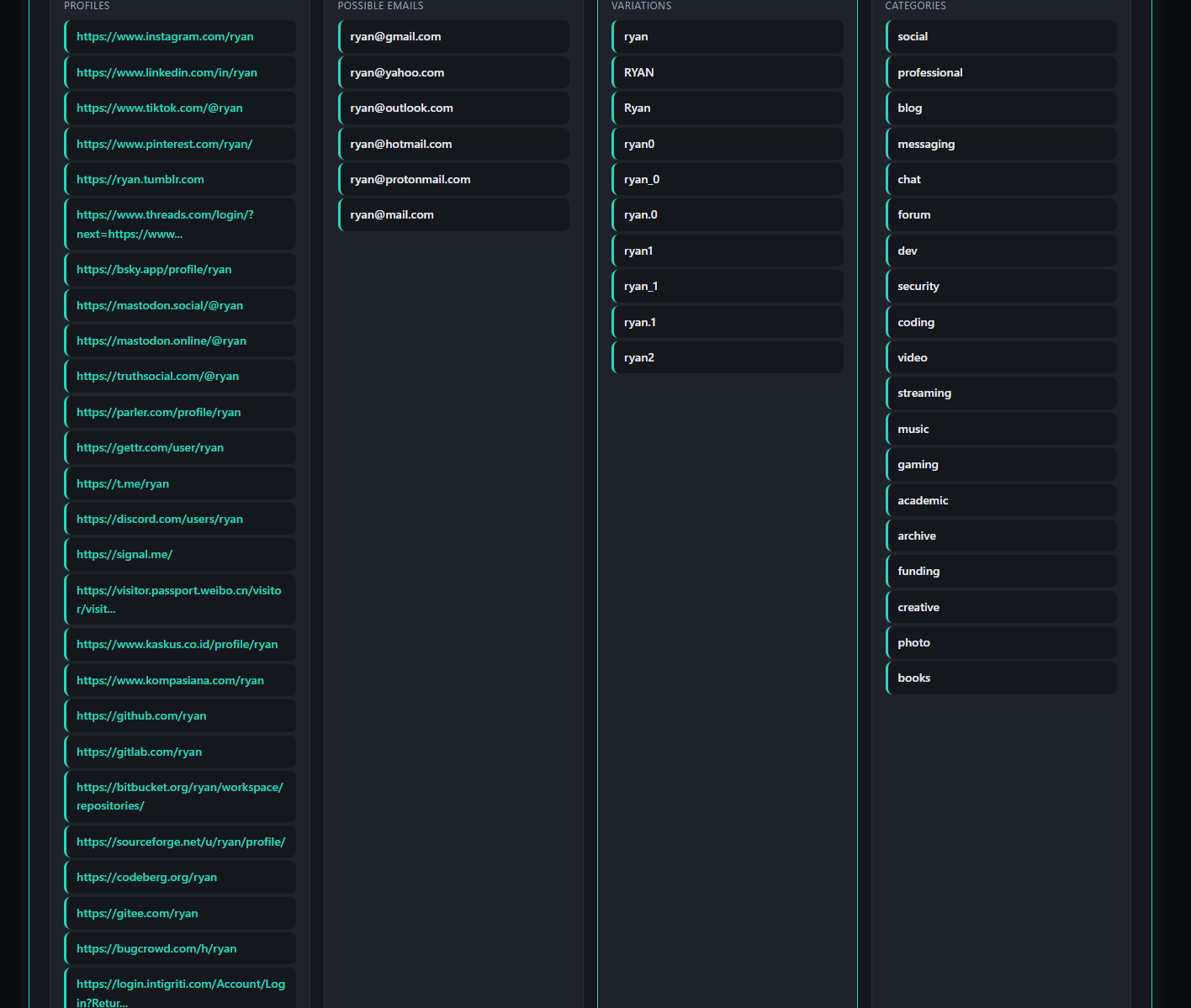Open the bsky.app profile link
Screen dimensions: 1191x1008
(154, 270)
